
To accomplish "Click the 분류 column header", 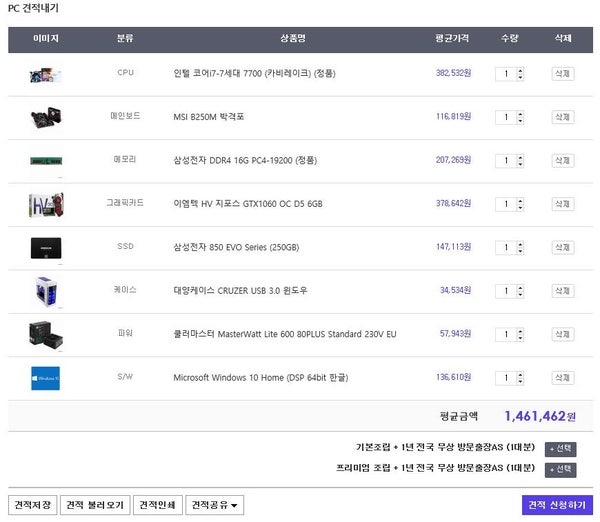I will (x=125, y=38).
